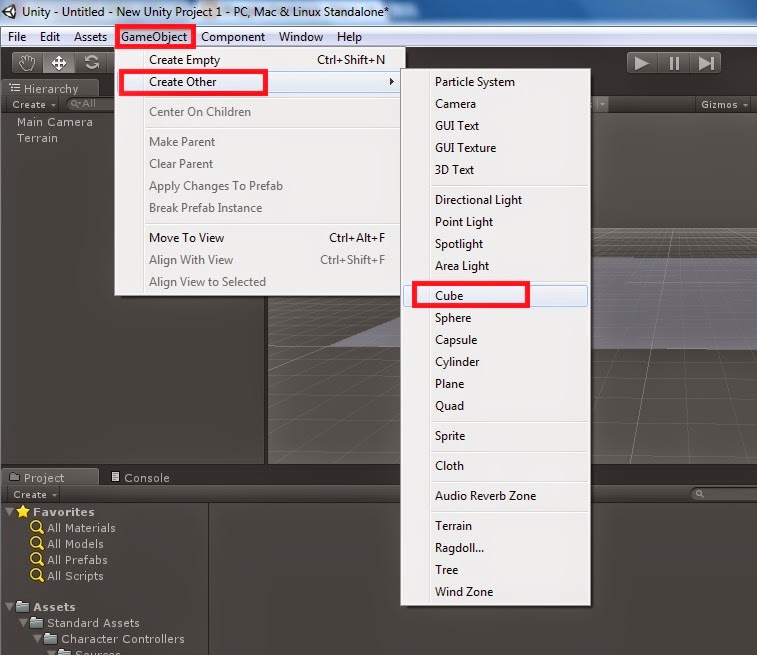Click the Hierarchy search field
757x655 pixels.
click(x=90, y=104)
